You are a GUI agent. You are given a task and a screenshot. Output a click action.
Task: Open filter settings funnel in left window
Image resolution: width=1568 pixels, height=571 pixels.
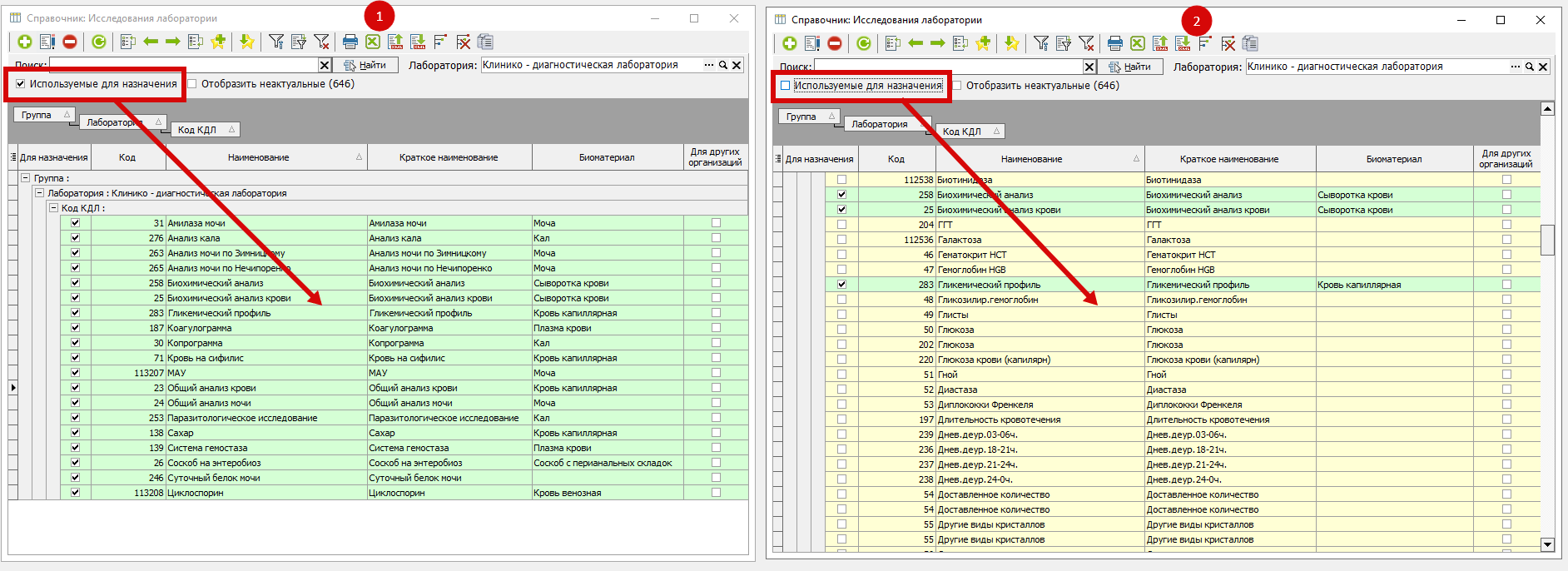pos(276,42)
